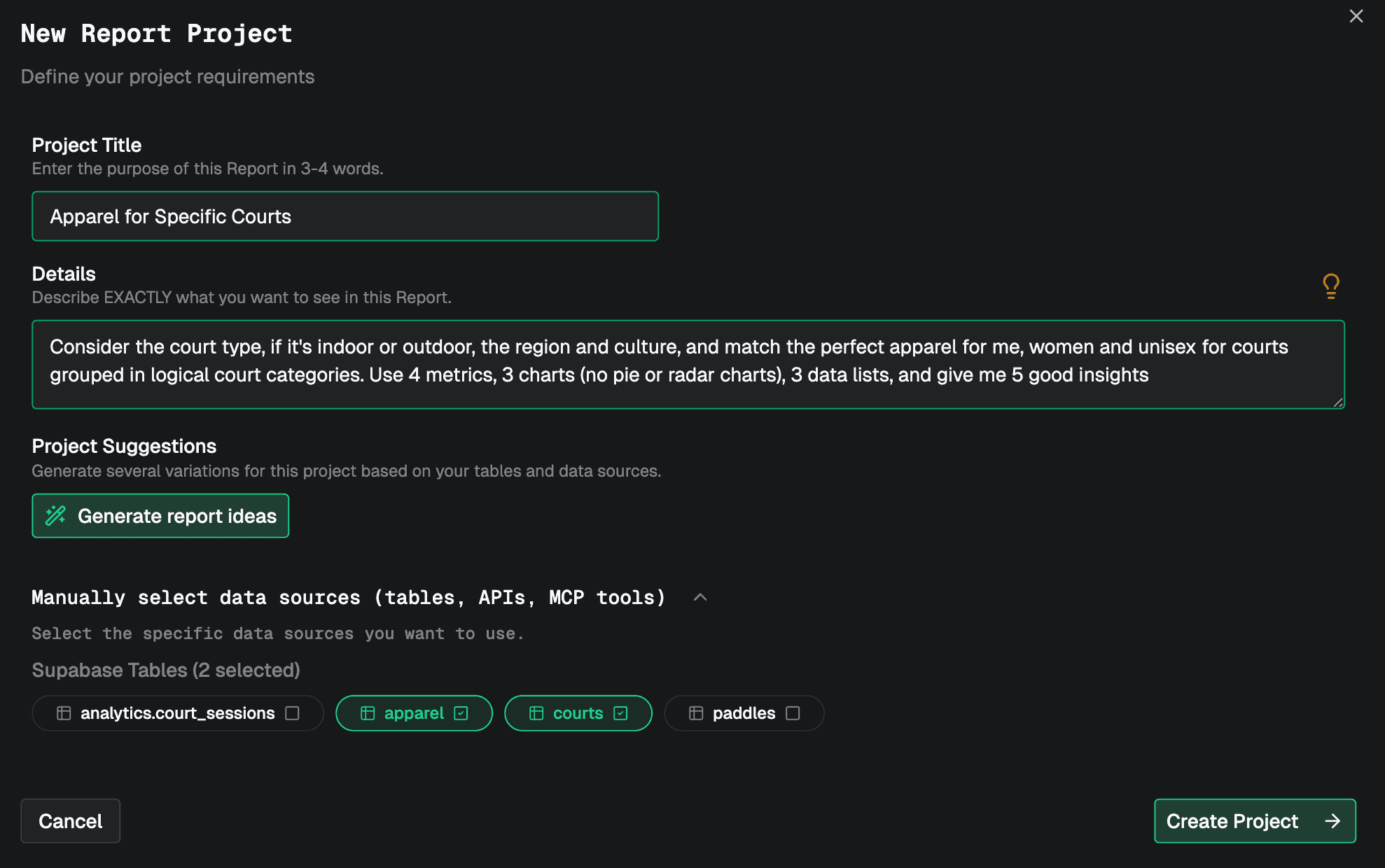The image size is (1385, 868).
Task: Click the Manually select data sources heading
Action: point(348,597)
